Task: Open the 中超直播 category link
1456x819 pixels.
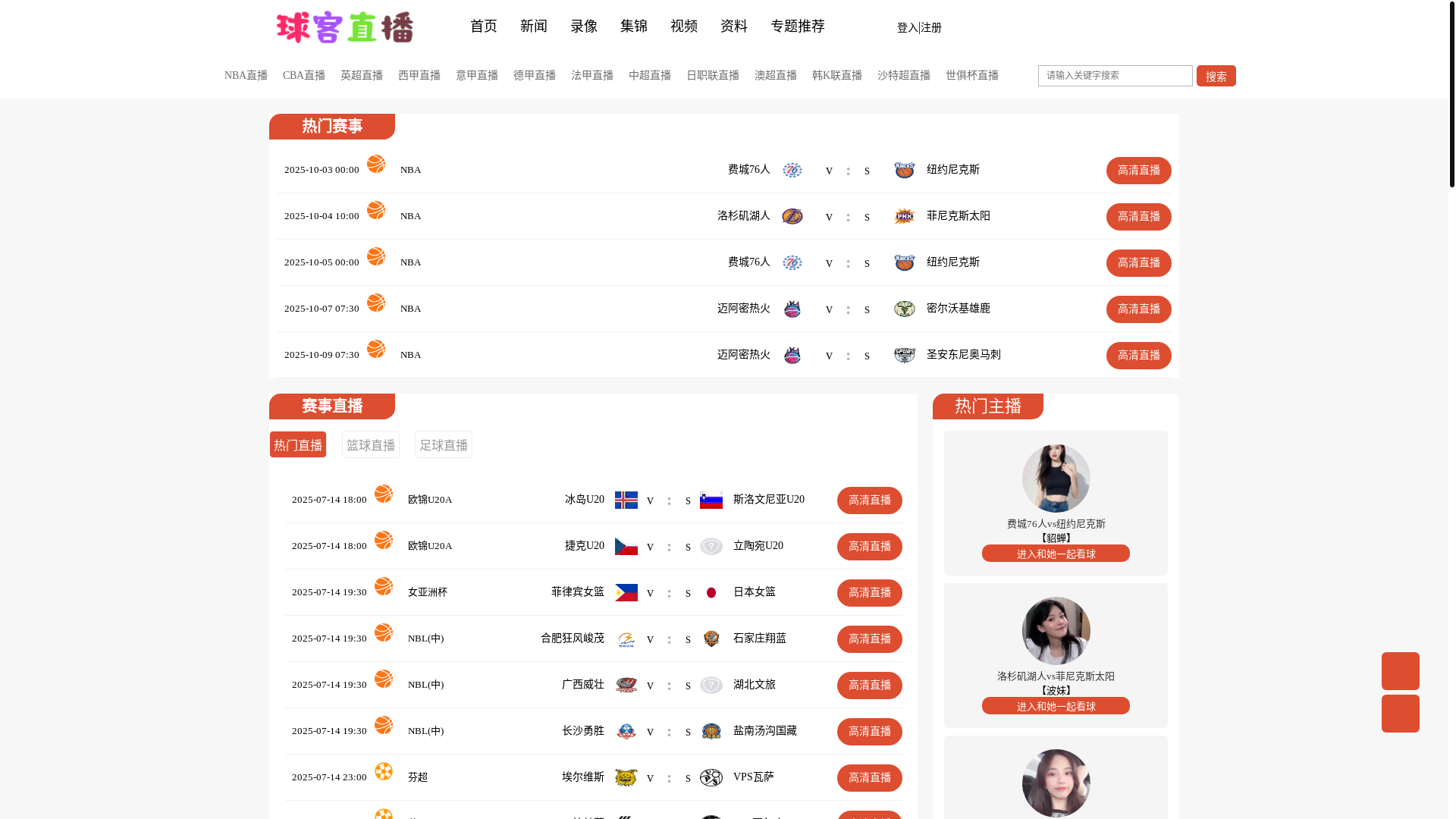Action: click(650, 75)
